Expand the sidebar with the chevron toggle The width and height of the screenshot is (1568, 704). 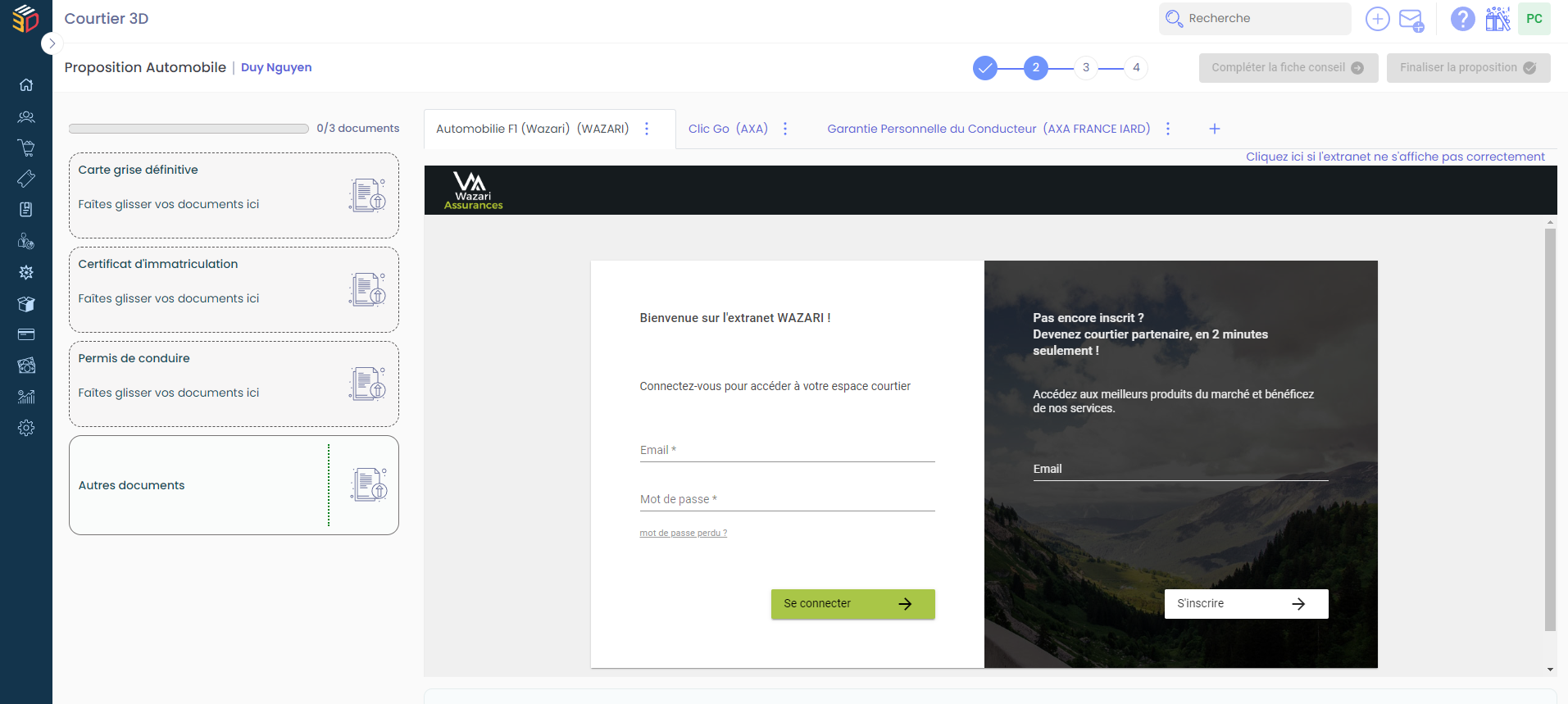coord(52,43)
